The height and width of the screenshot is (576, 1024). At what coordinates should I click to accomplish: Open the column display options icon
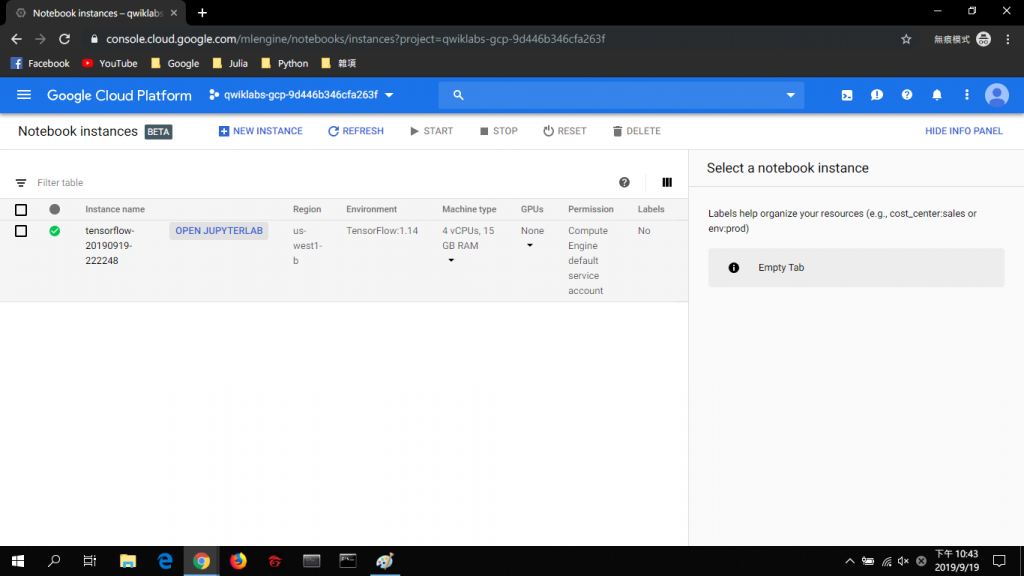point(667,183)
